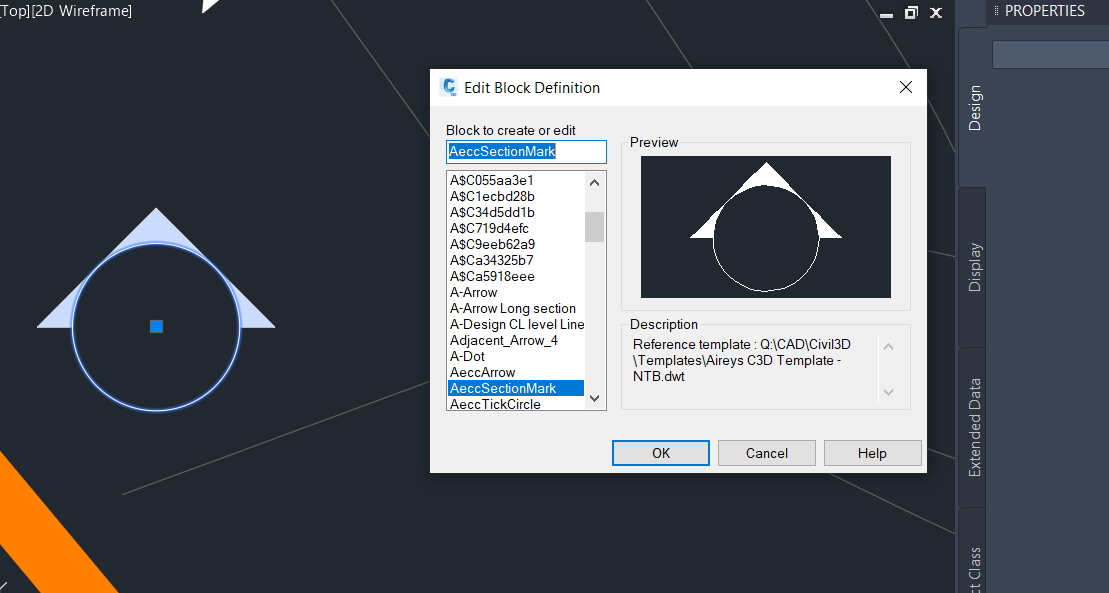
Task: Select block A$C9eeb62a9 in list
Action: pyautogui.click(x=516, y=244)
